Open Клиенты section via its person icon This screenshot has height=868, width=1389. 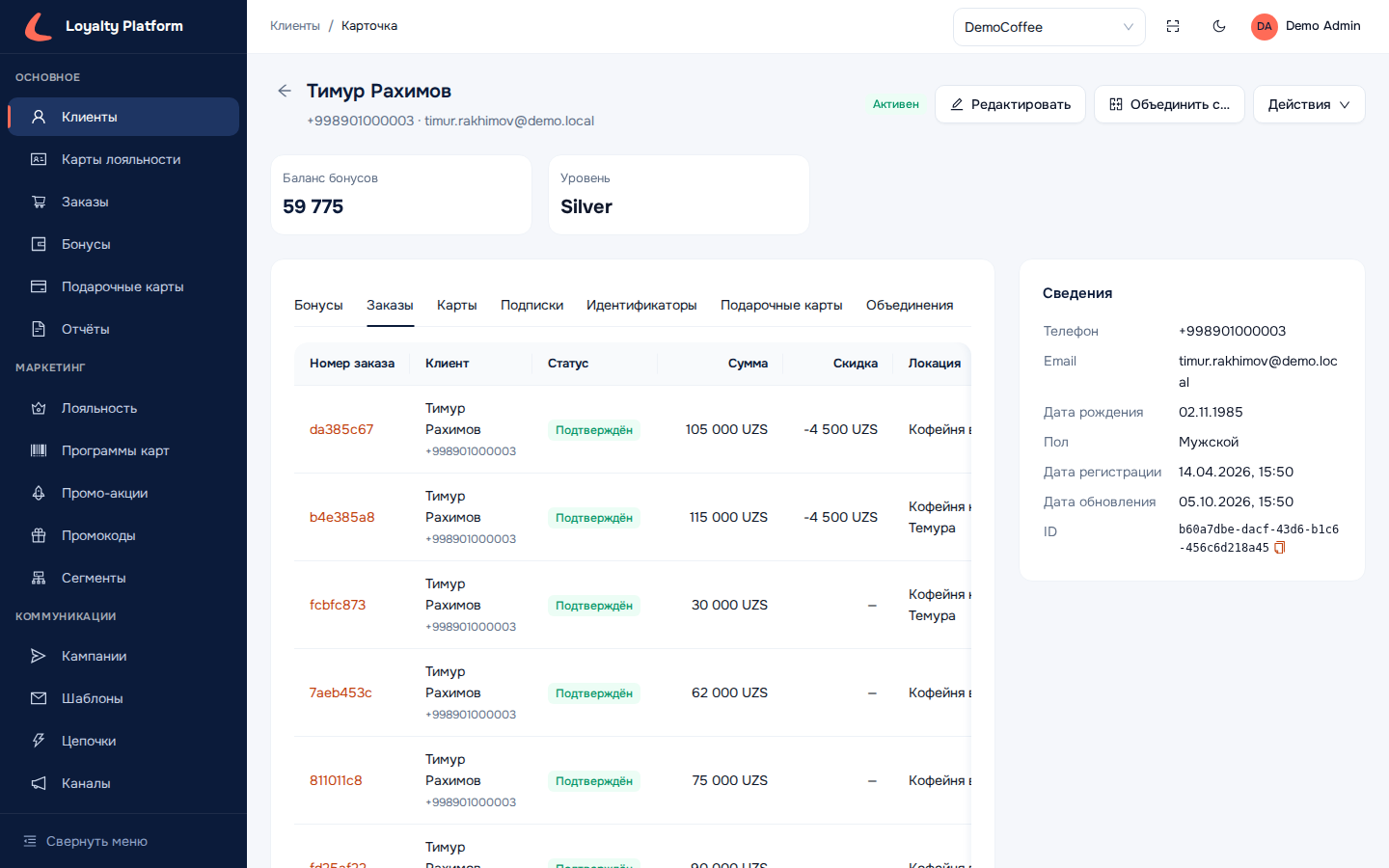click(39, 117)
